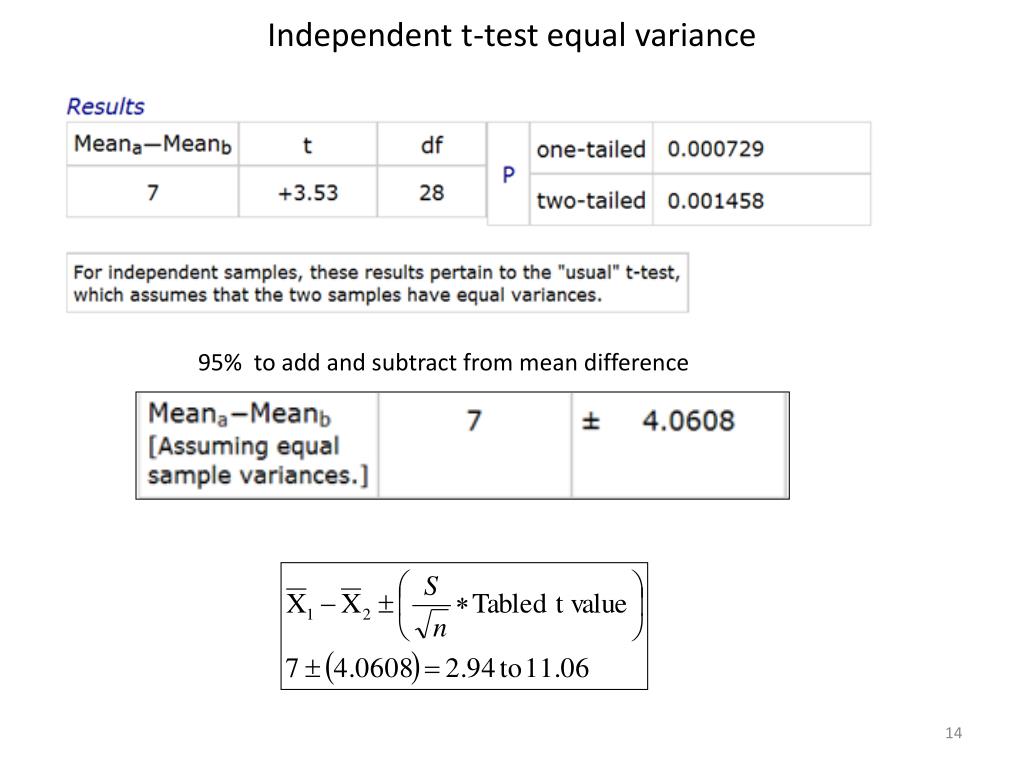This screenshot has width=1024, height=768.
Task: Click the degrees of freedom value 28
Action: 432,192
